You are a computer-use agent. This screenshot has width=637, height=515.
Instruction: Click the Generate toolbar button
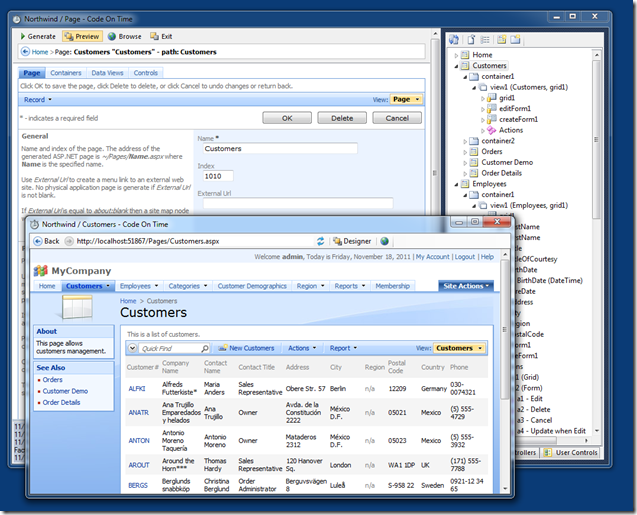[38, 36]
